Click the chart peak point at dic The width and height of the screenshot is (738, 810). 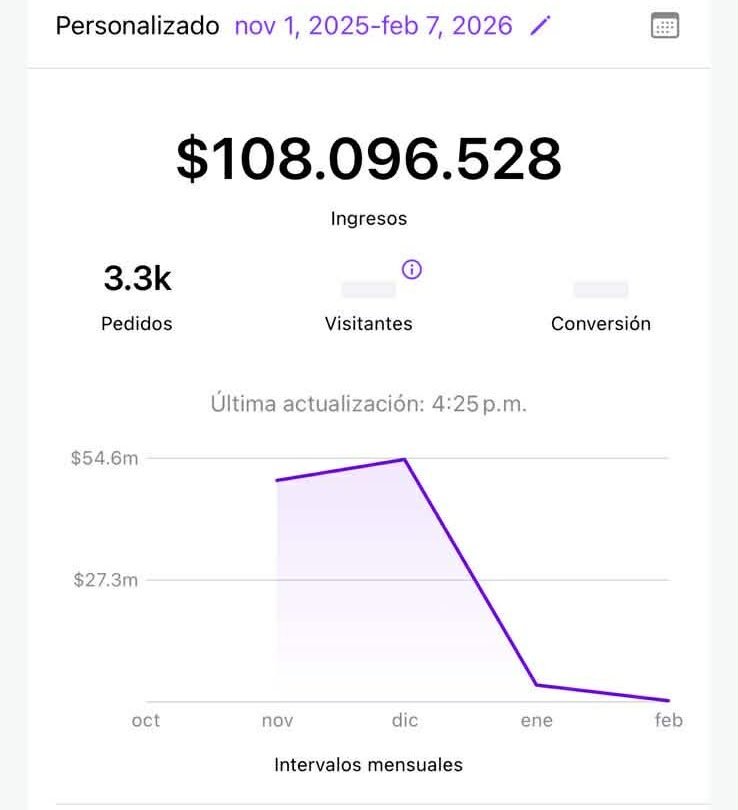pos(404,460)
